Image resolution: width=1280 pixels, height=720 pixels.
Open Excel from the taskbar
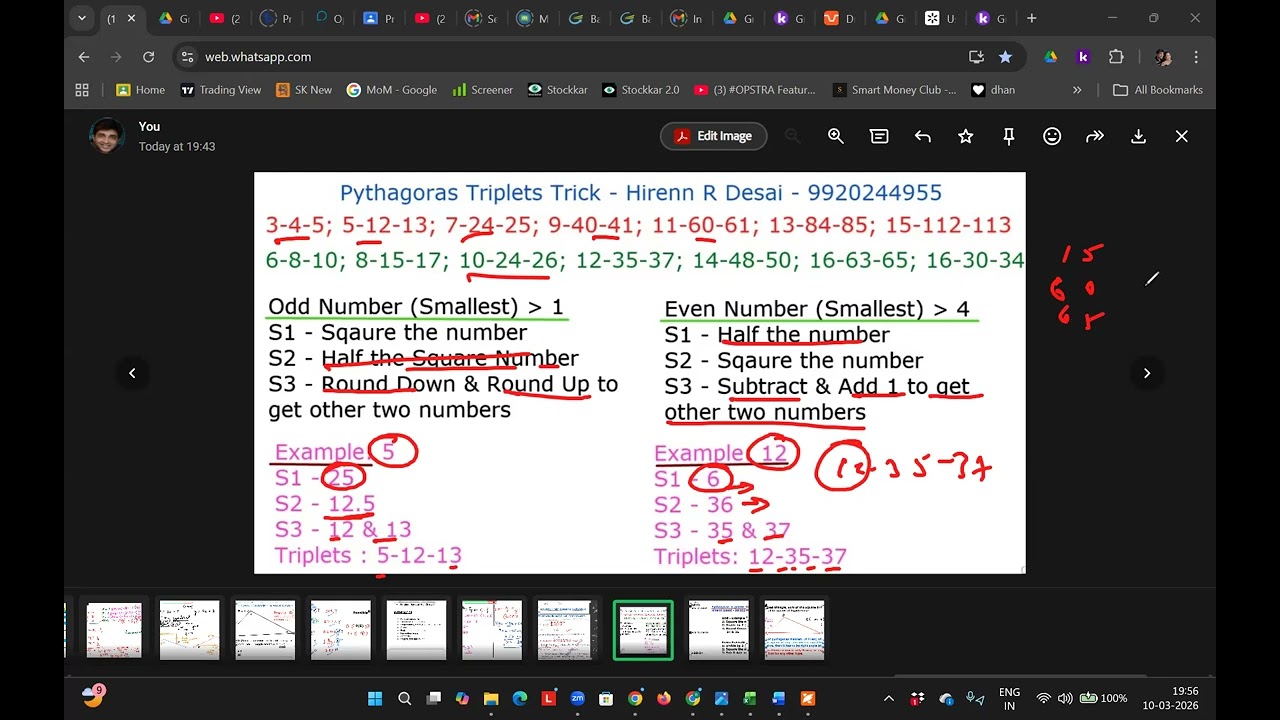750,699
